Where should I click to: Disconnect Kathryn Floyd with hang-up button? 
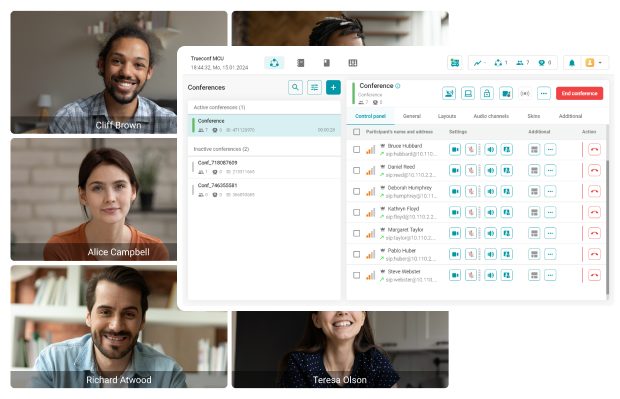[x=594, y=212]
